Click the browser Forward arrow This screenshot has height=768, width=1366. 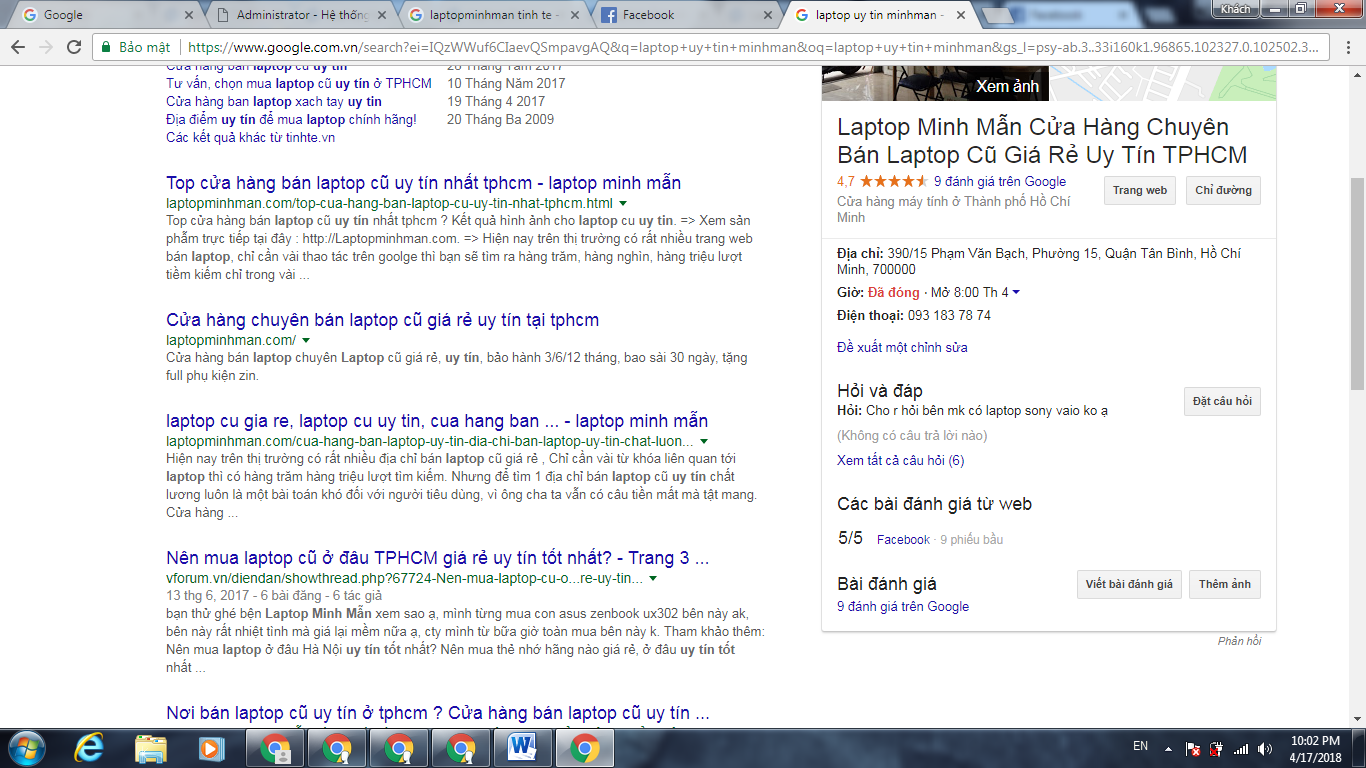pos(46,47)
